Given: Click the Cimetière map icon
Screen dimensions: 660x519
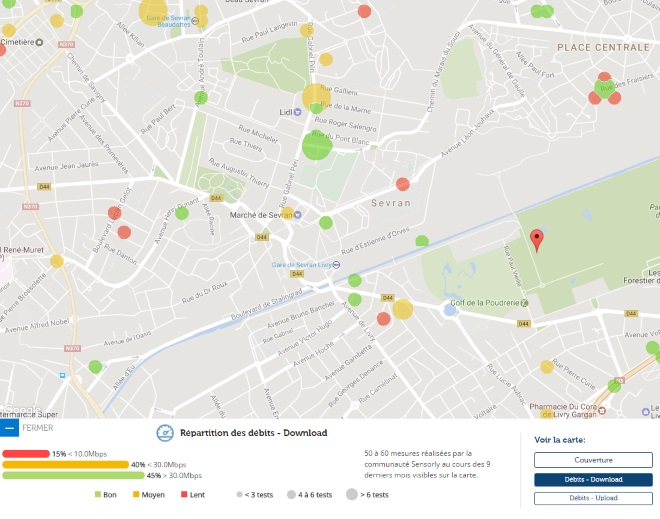Looking at the screenshot, I should [x=40, y=42].
